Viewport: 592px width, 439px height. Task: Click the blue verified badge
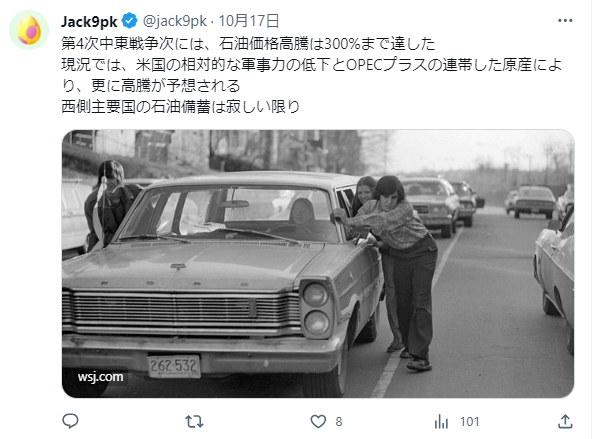[x=130, y=21]
